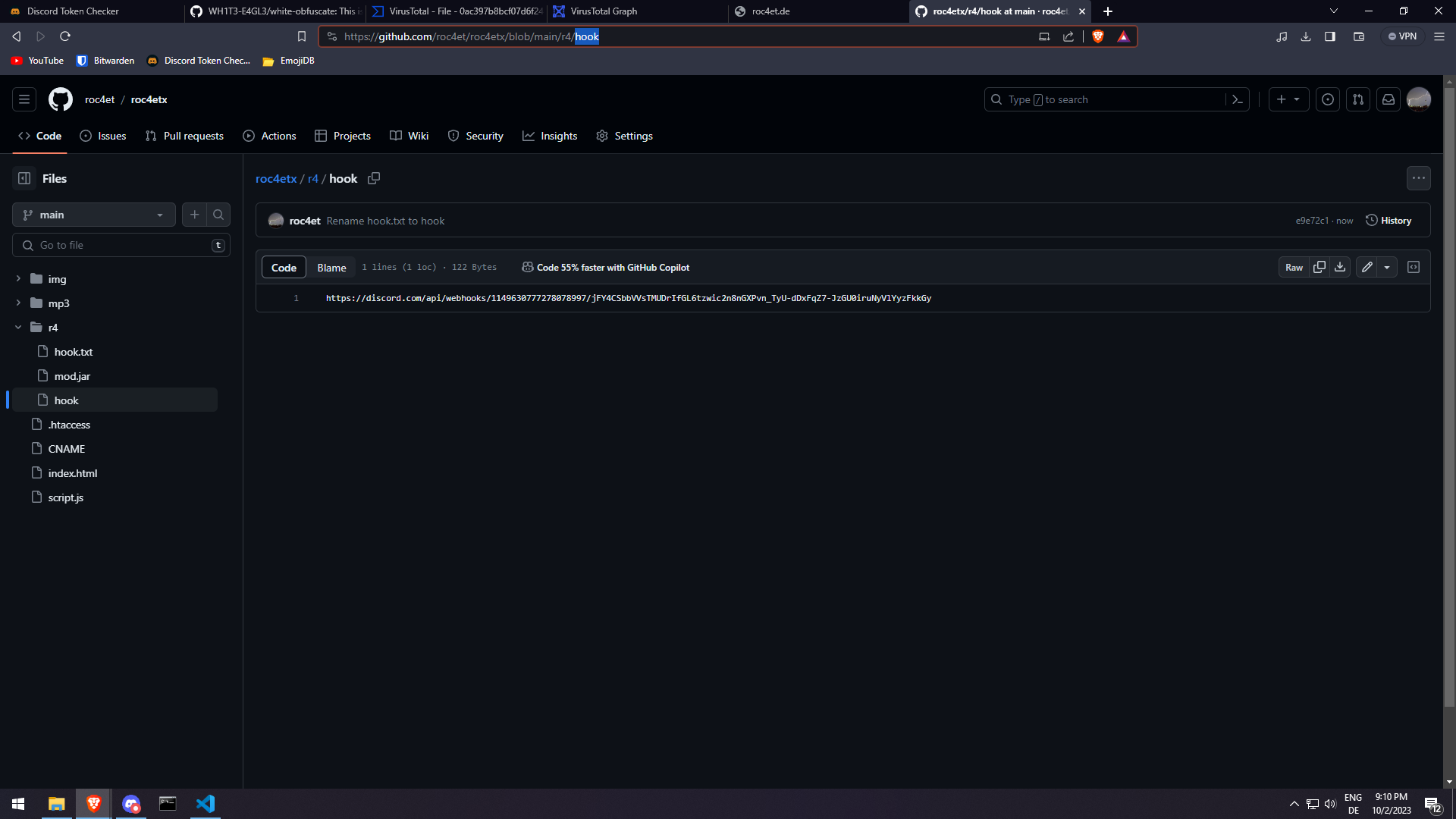Screen dimensions: 1456x819
Task: Collapse the Files tree side panel
Action: [x=24, y=178]
